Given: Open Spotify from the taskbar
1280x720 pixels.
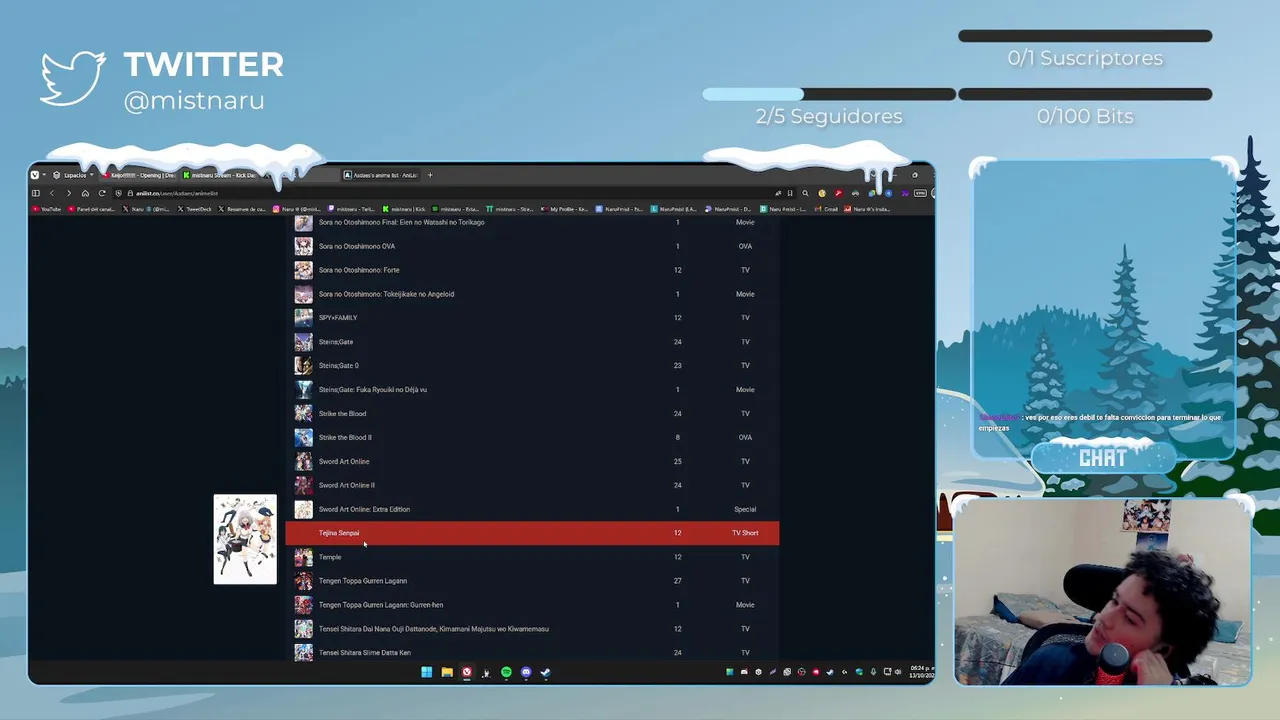Looking at the screenshot, I should click(x=506, y=672).
